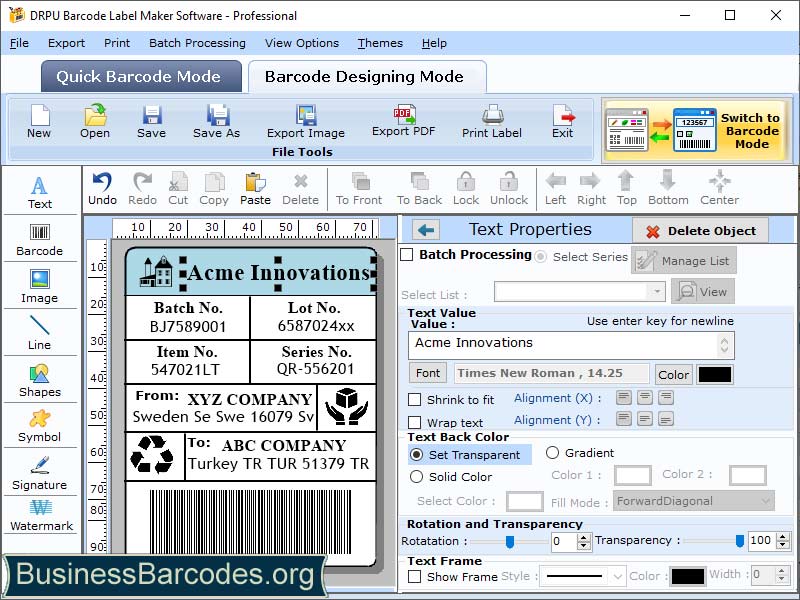800x600 pixels.
Task: Adjust the frame Width stepper
Action: click(781, 575)
